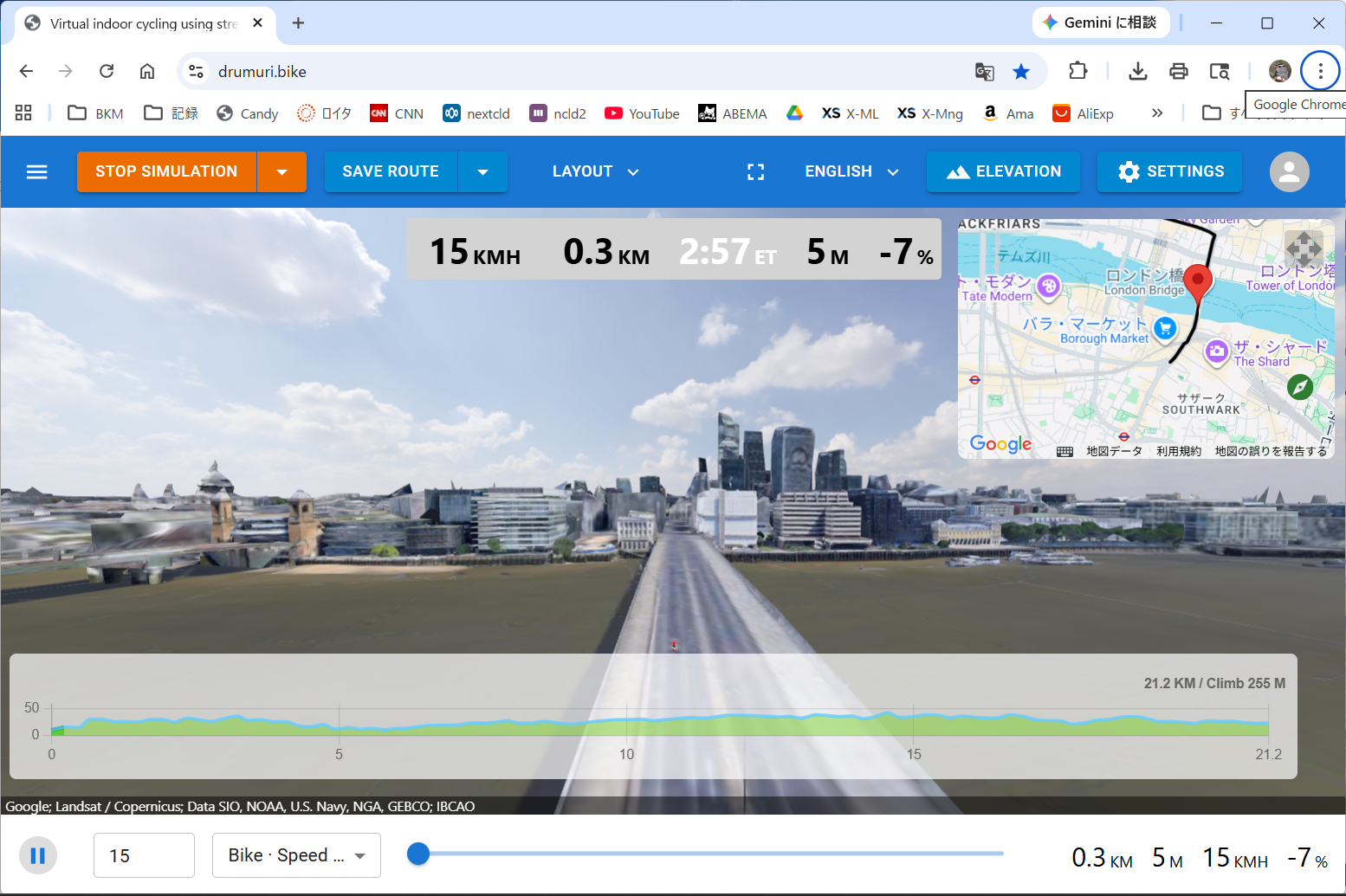Expand the Stop Simulation dropdown arrow
The height and width of the screenshot is (896, 1346).
(281, 171)
